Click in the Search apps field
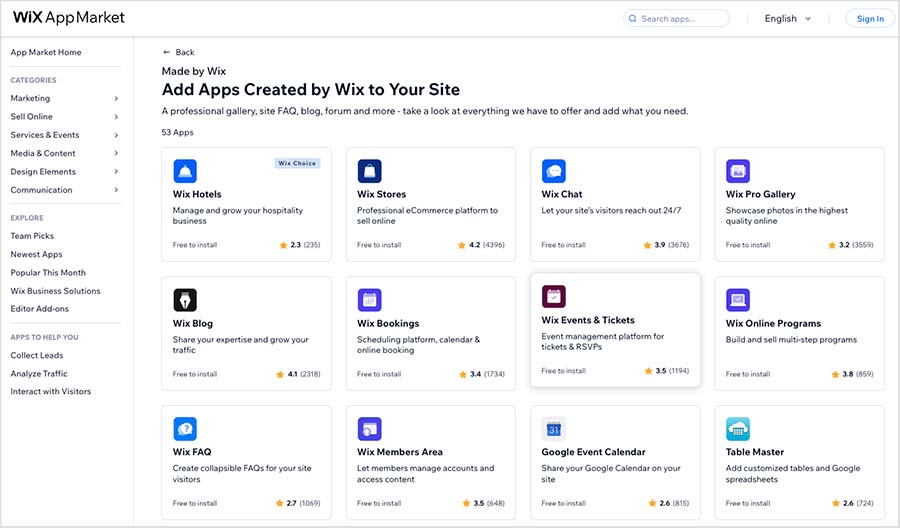Viewport: 900px width, 528px height. 677,18
